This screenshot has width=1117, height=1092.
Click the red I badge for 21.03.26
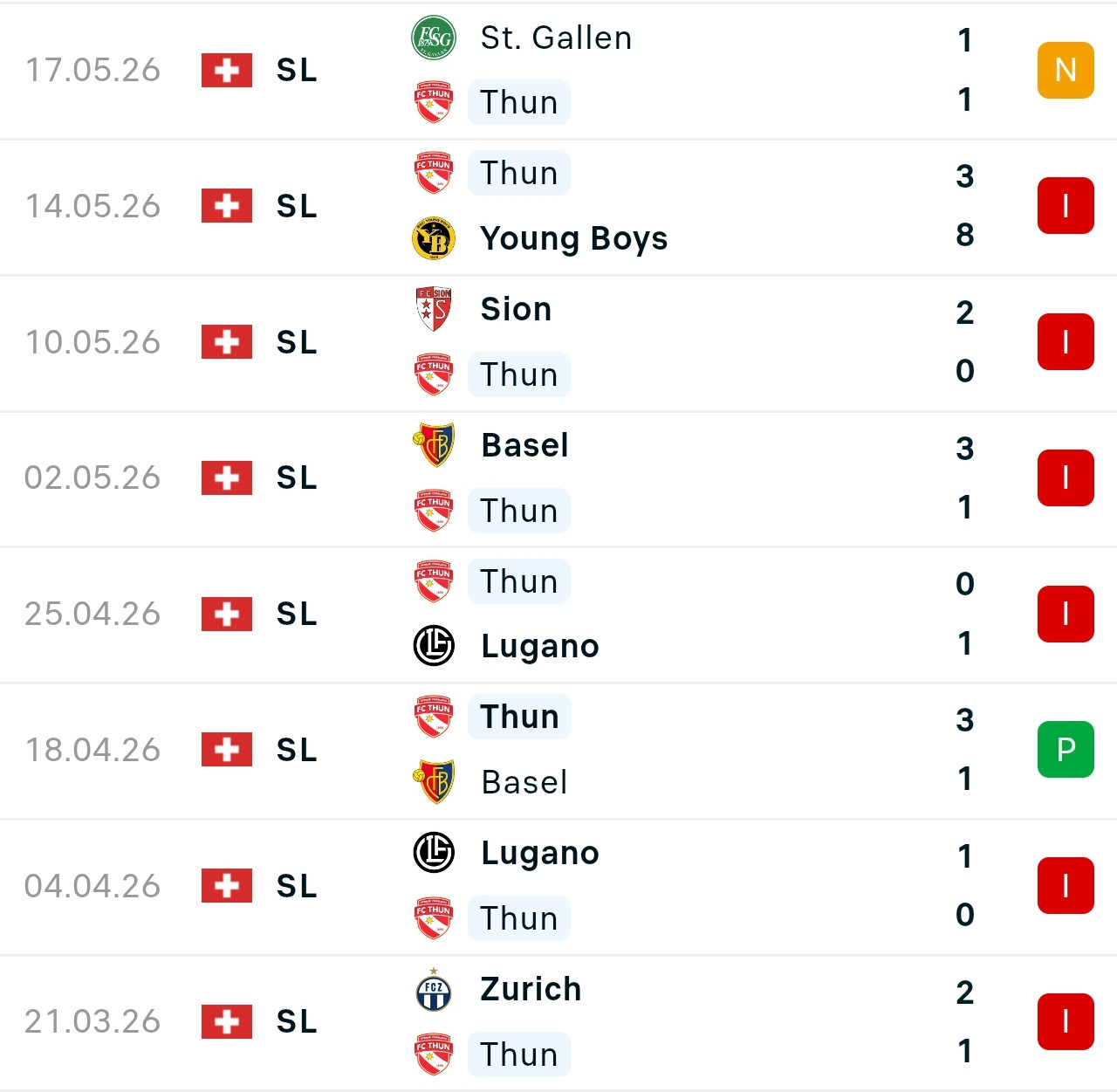pos(1066,1021)
